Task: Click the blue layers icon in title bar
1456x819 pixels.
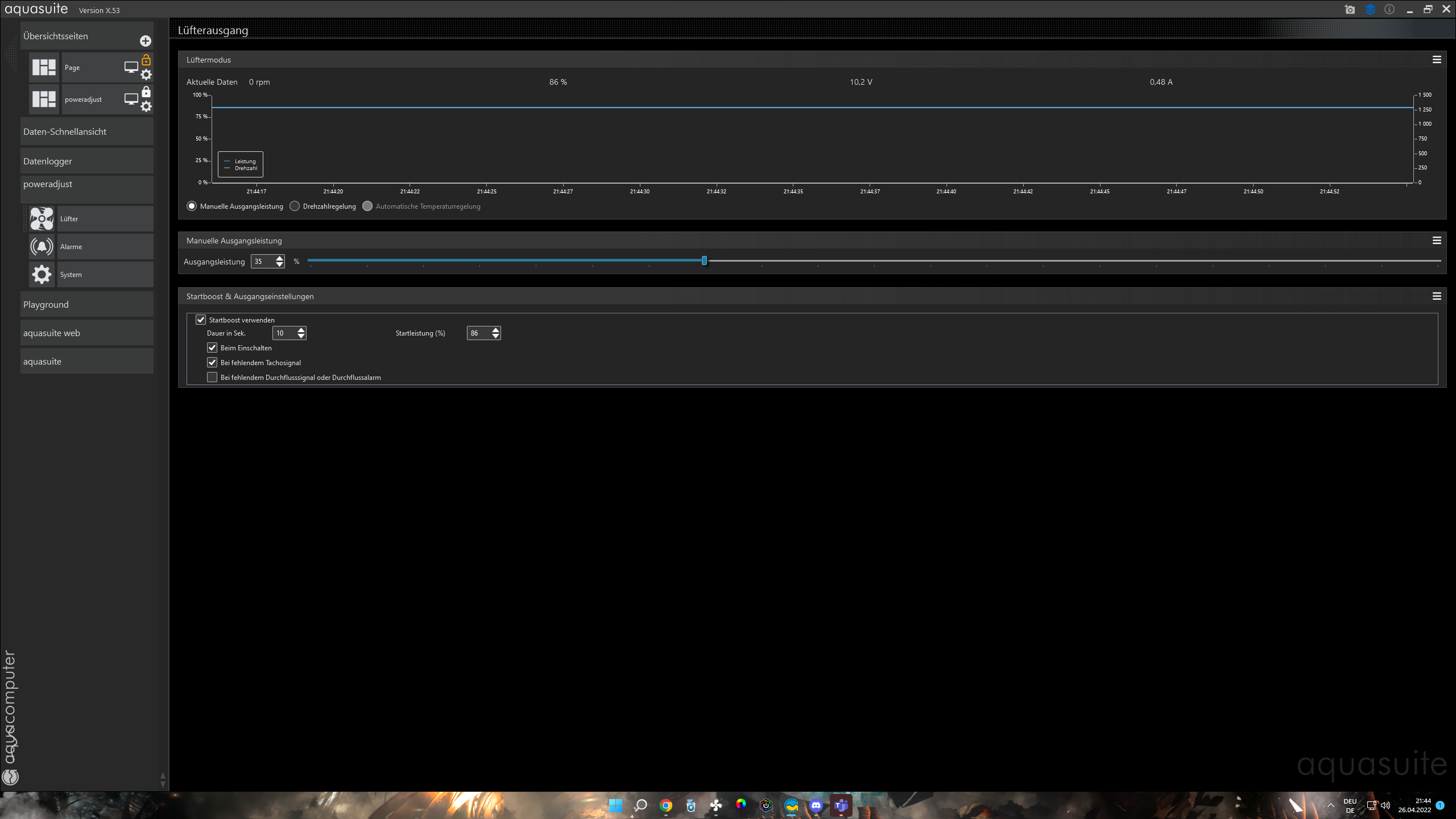Action: pyautogui.click(x=1370, y=9)
